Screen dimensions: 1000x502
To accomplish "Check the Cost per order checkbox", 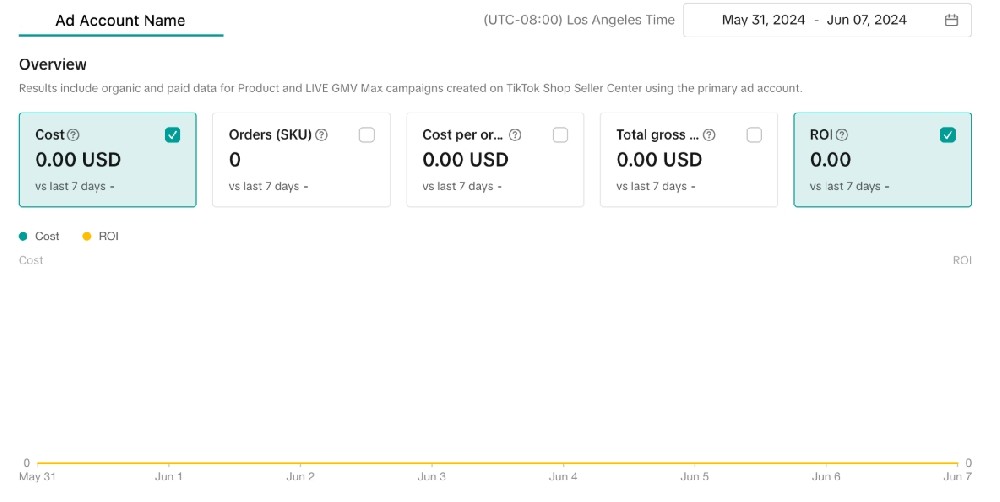I will pos(560,135).
